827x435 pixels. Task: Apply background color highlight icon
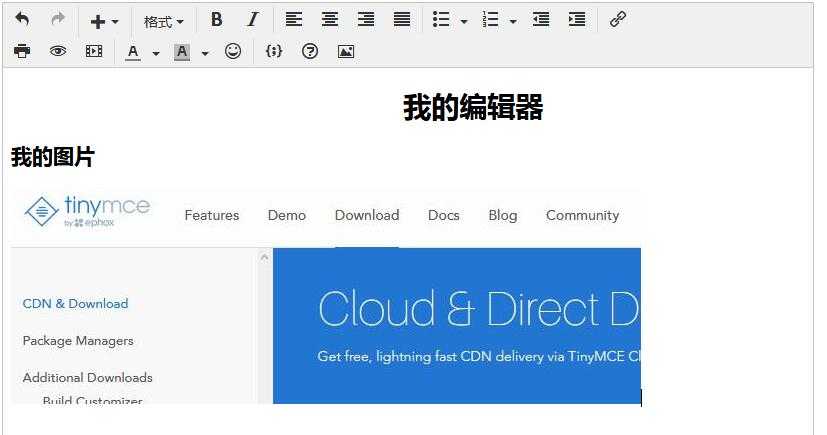[182, 52]
